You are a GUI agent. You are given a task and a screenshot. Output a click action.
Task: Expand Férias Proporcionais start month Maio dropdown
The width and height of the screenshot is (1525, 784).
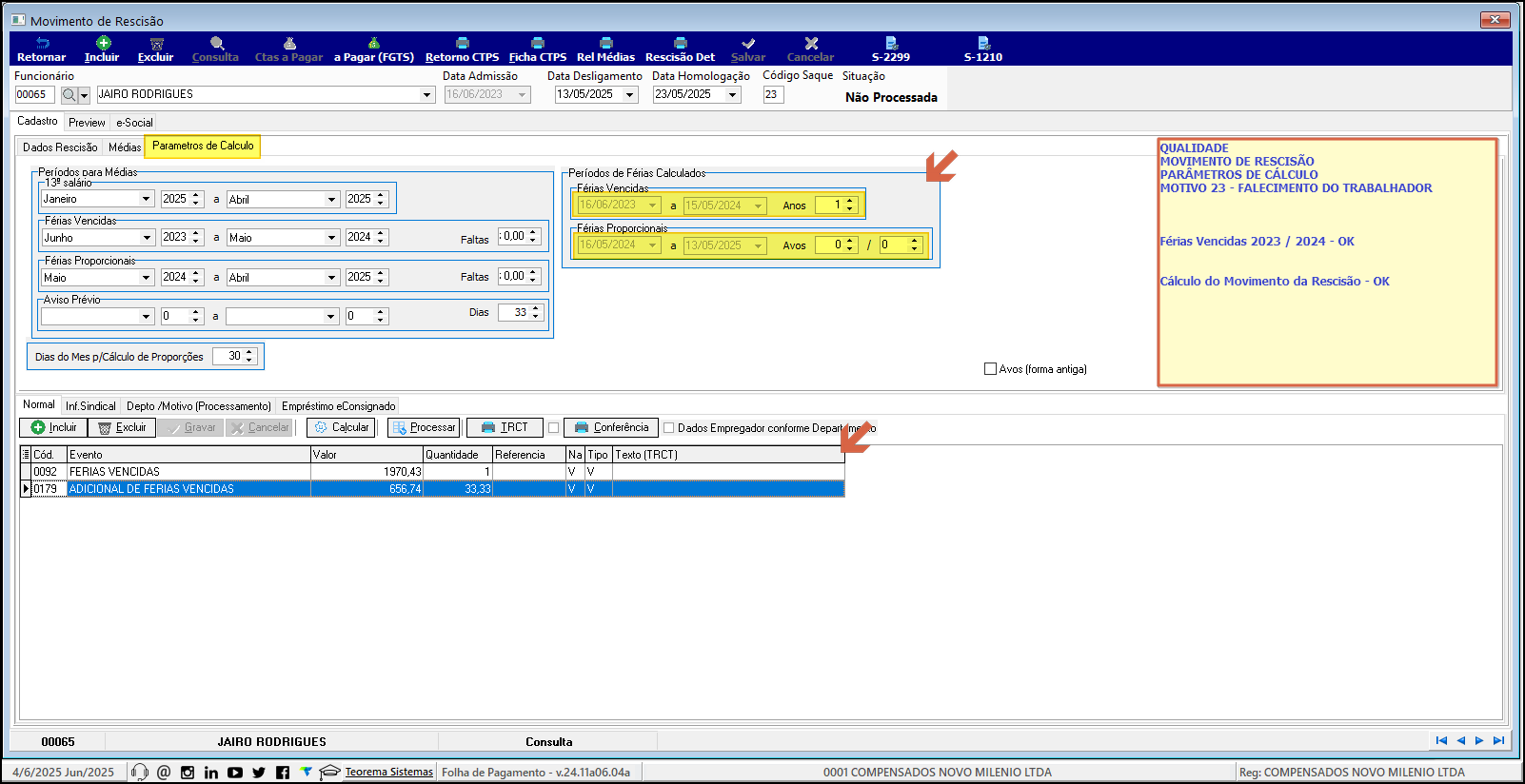coord(147,278)
